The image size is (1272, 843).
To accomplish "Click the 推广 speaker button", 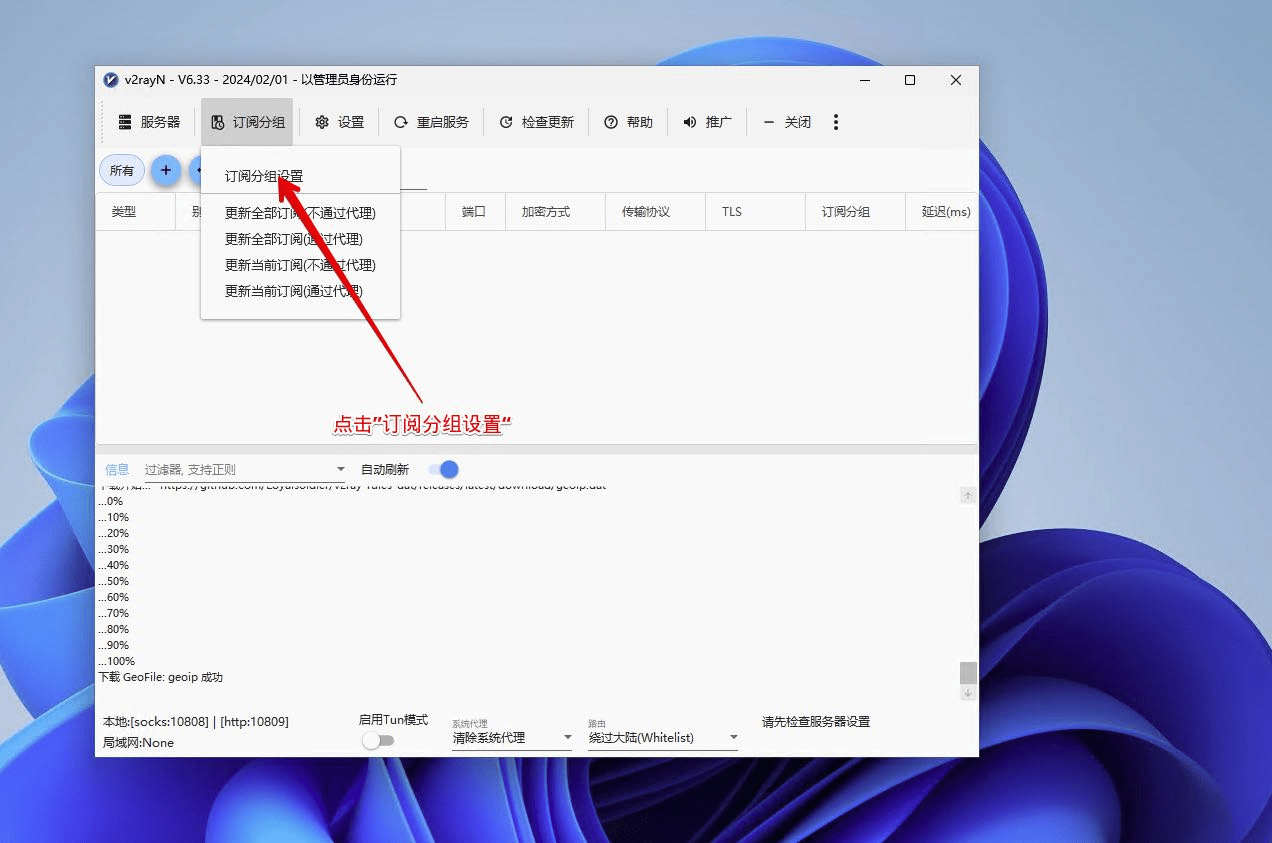I will click(x=707, y=122).
